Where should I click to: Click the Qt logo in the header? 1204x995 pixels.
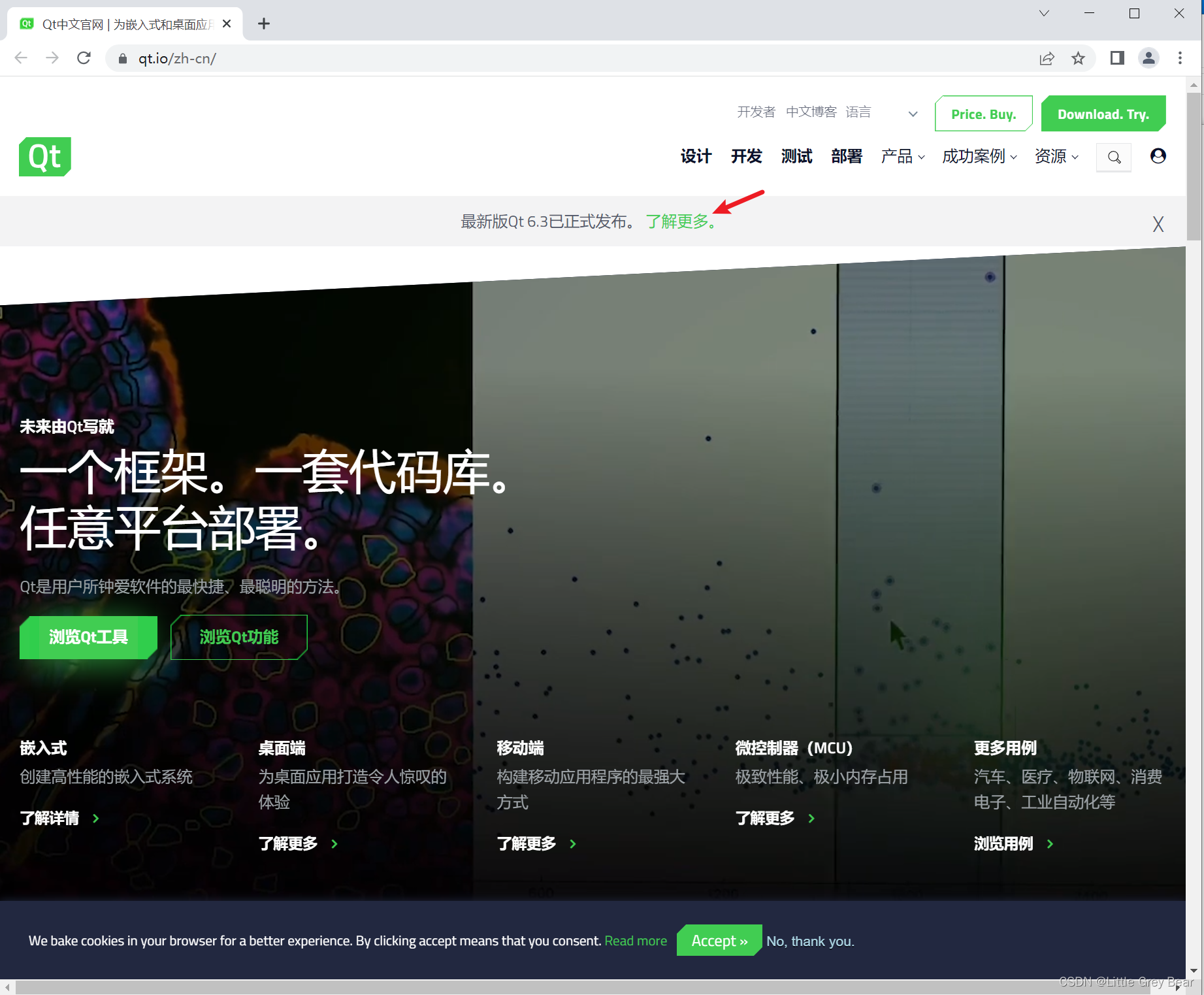44,157
